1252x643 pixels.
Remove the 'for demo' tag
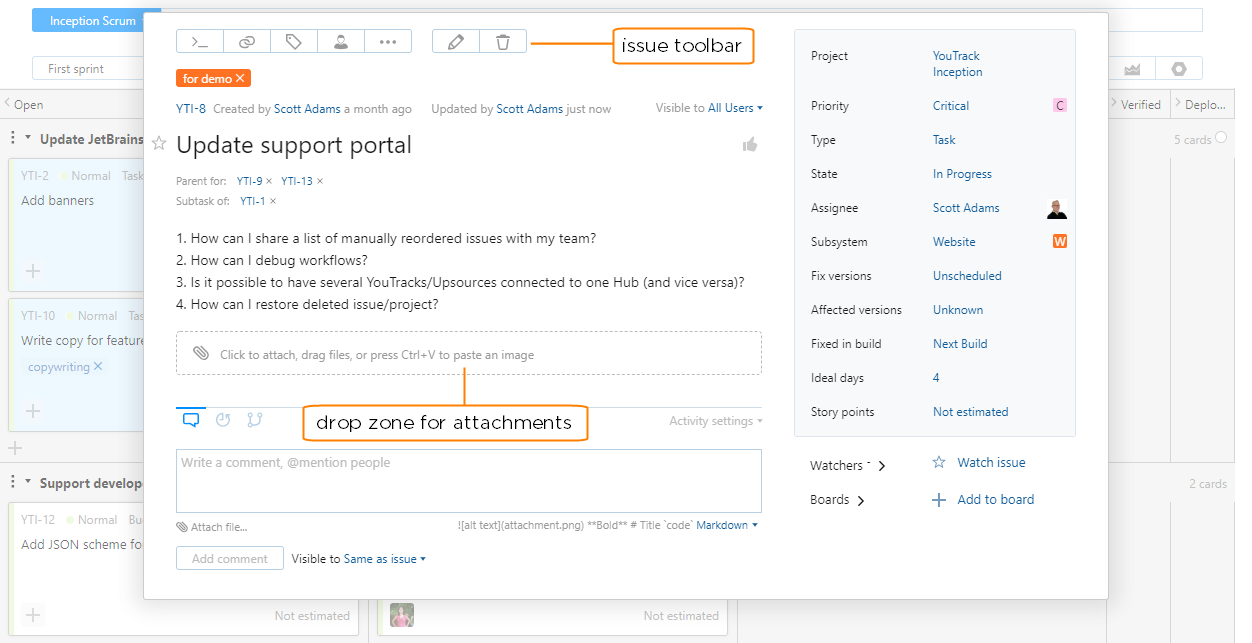click(x=240, y=78)
